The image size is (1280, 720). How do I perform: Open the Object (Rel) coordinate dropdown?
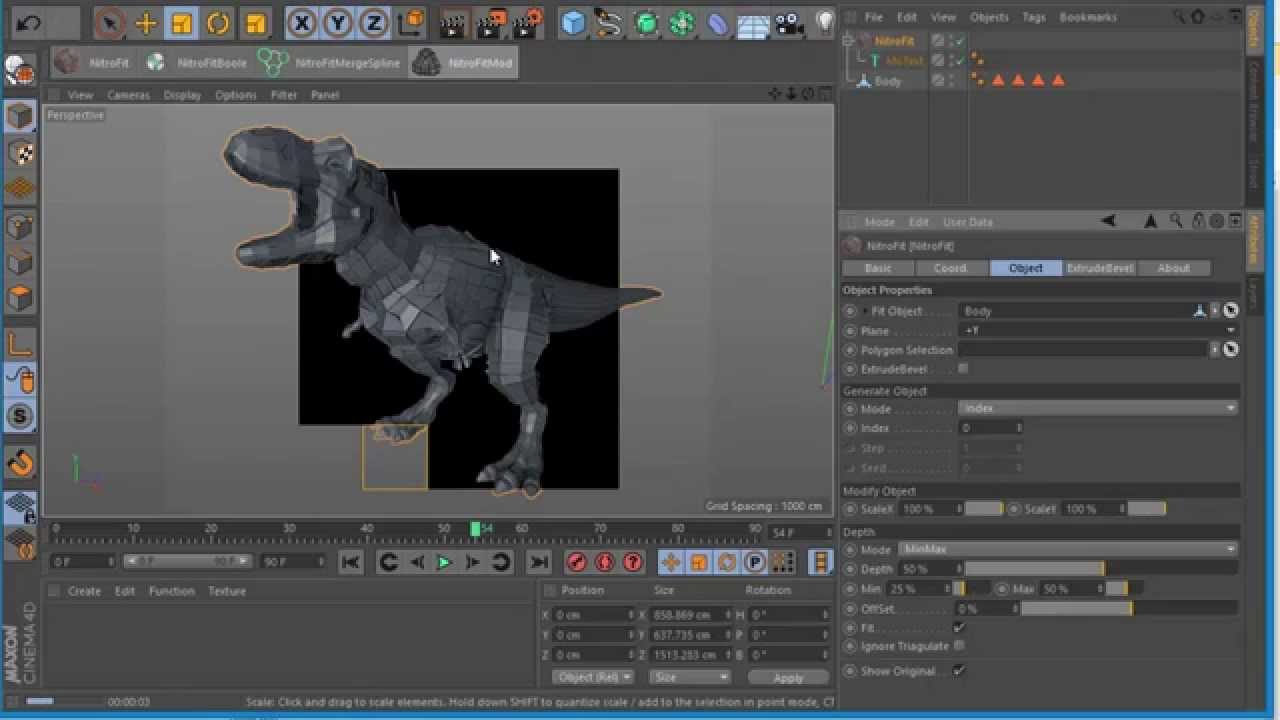pos(592,677)
